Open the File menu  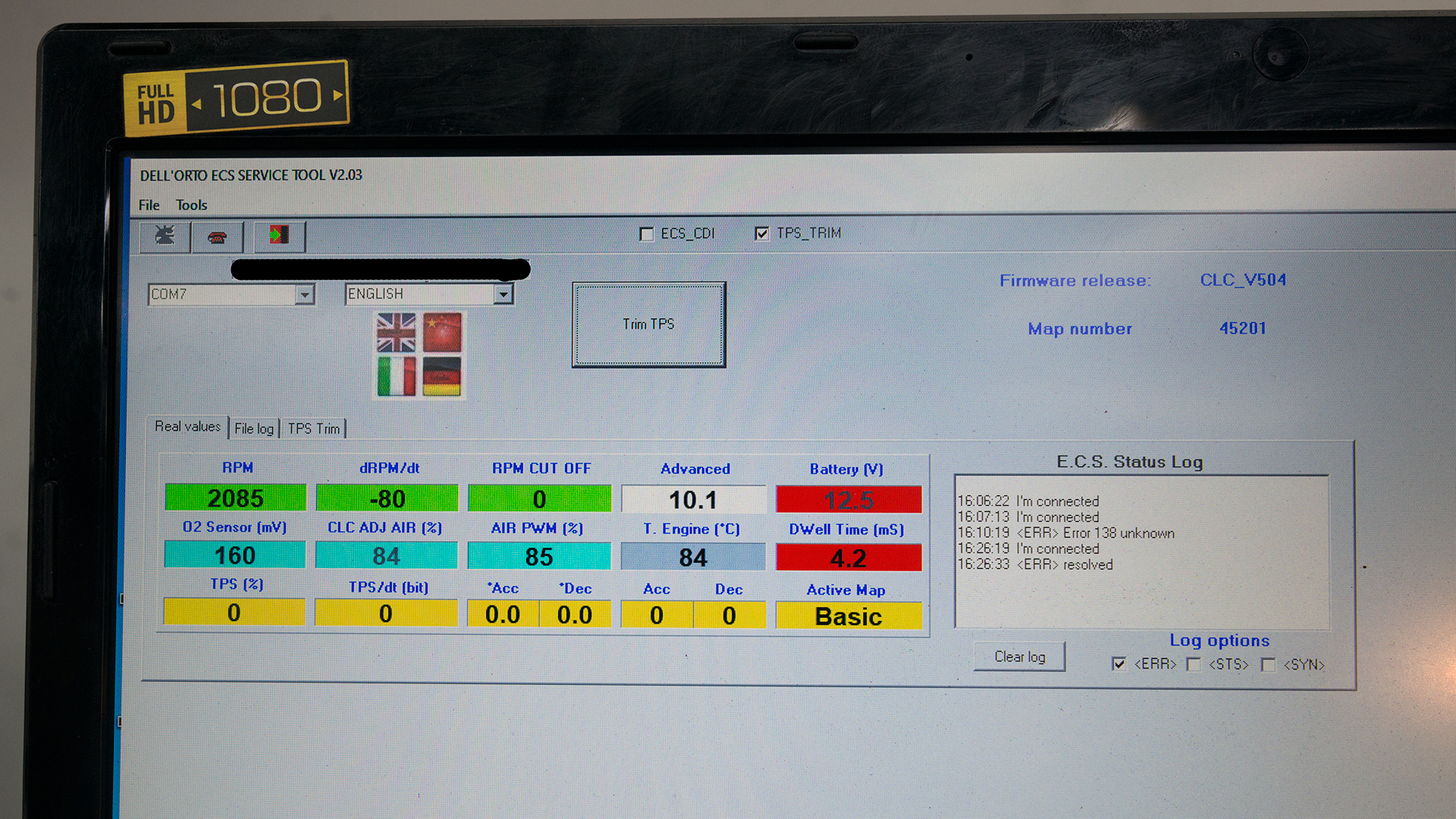(149, 206)
